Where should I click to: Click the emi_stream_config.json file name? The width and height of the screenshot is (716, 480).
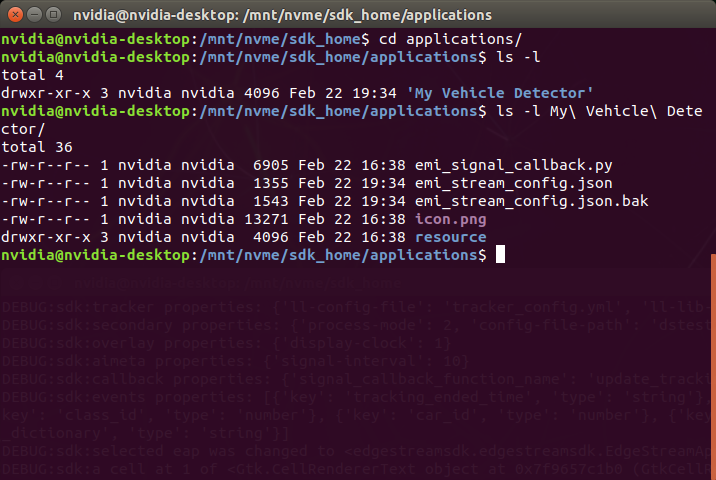514,183
